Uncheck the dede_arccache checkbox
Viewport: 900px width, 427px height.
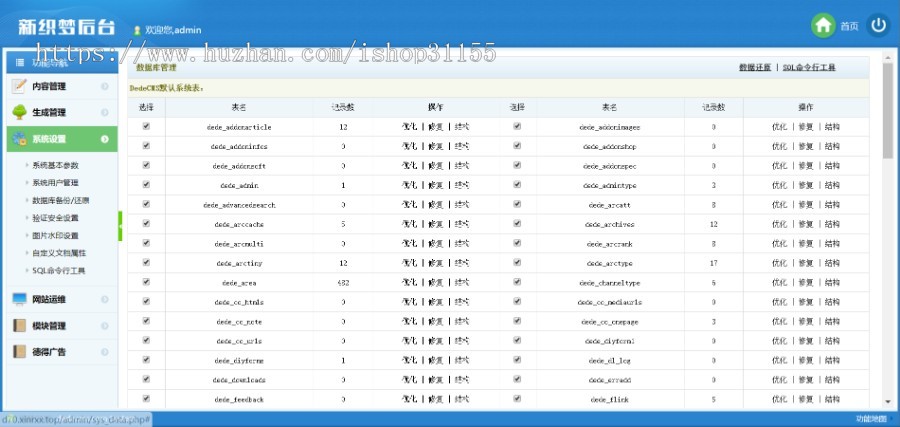coord(146,223)
